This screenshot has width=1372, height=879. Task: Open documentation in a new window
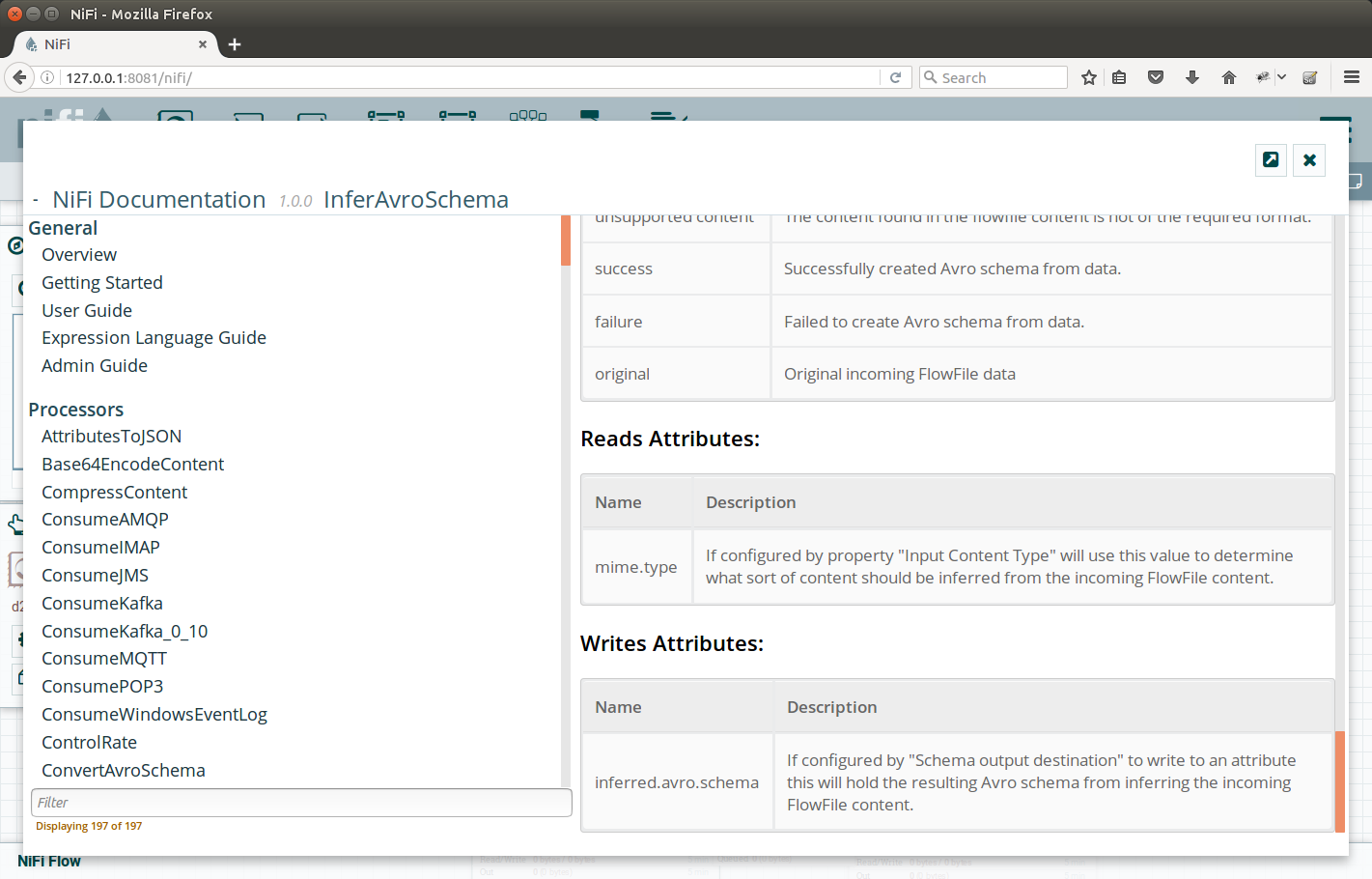pos(1271,160)
